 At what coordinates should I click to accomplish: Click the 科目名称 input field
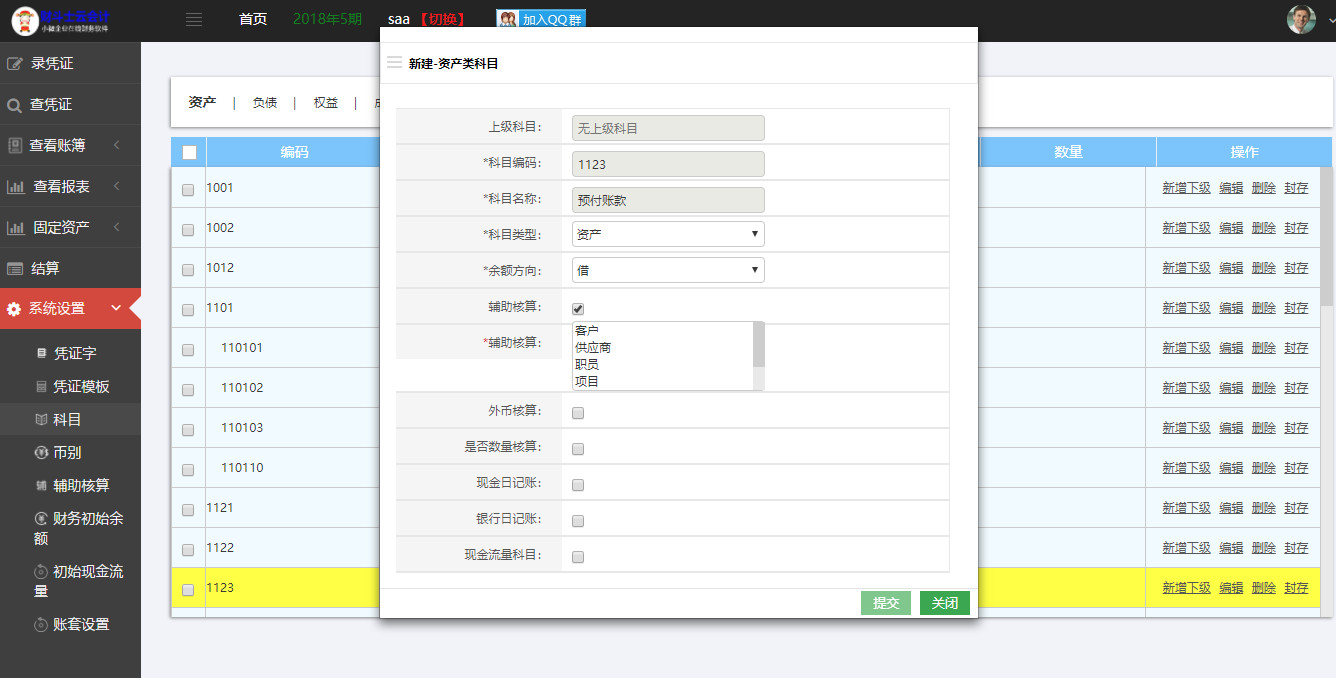[668, 200]
